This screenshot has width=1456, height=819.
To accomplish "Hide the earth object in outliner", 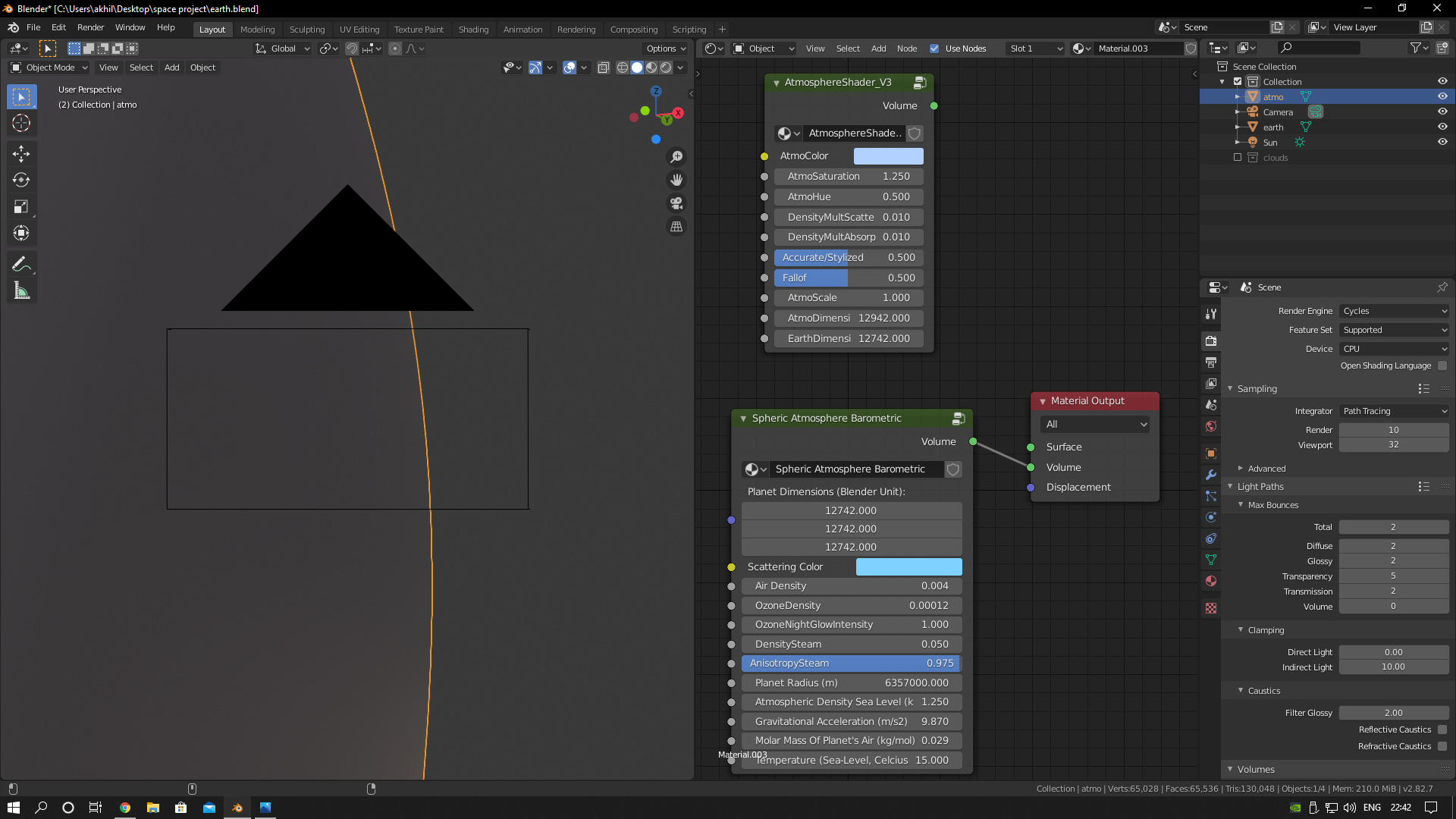I will 1442,127.
